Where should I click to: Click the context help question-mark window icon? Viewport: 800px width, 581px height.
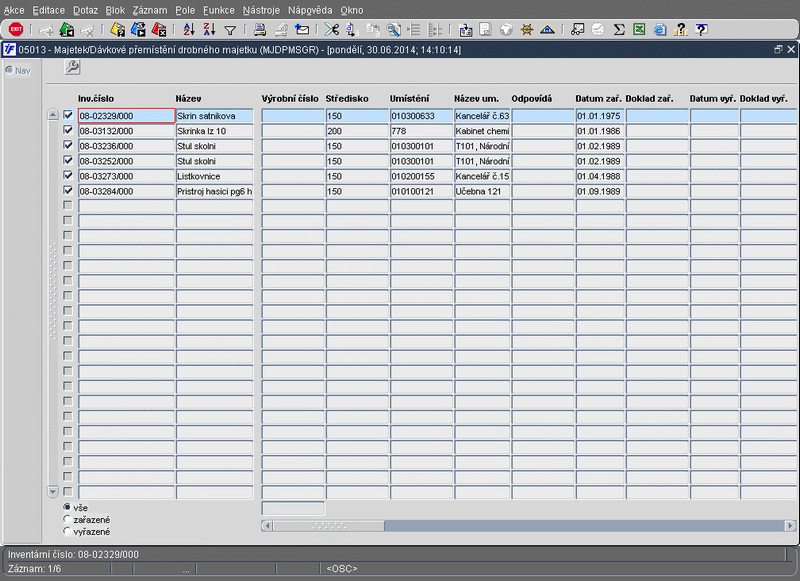pos(702,30)
